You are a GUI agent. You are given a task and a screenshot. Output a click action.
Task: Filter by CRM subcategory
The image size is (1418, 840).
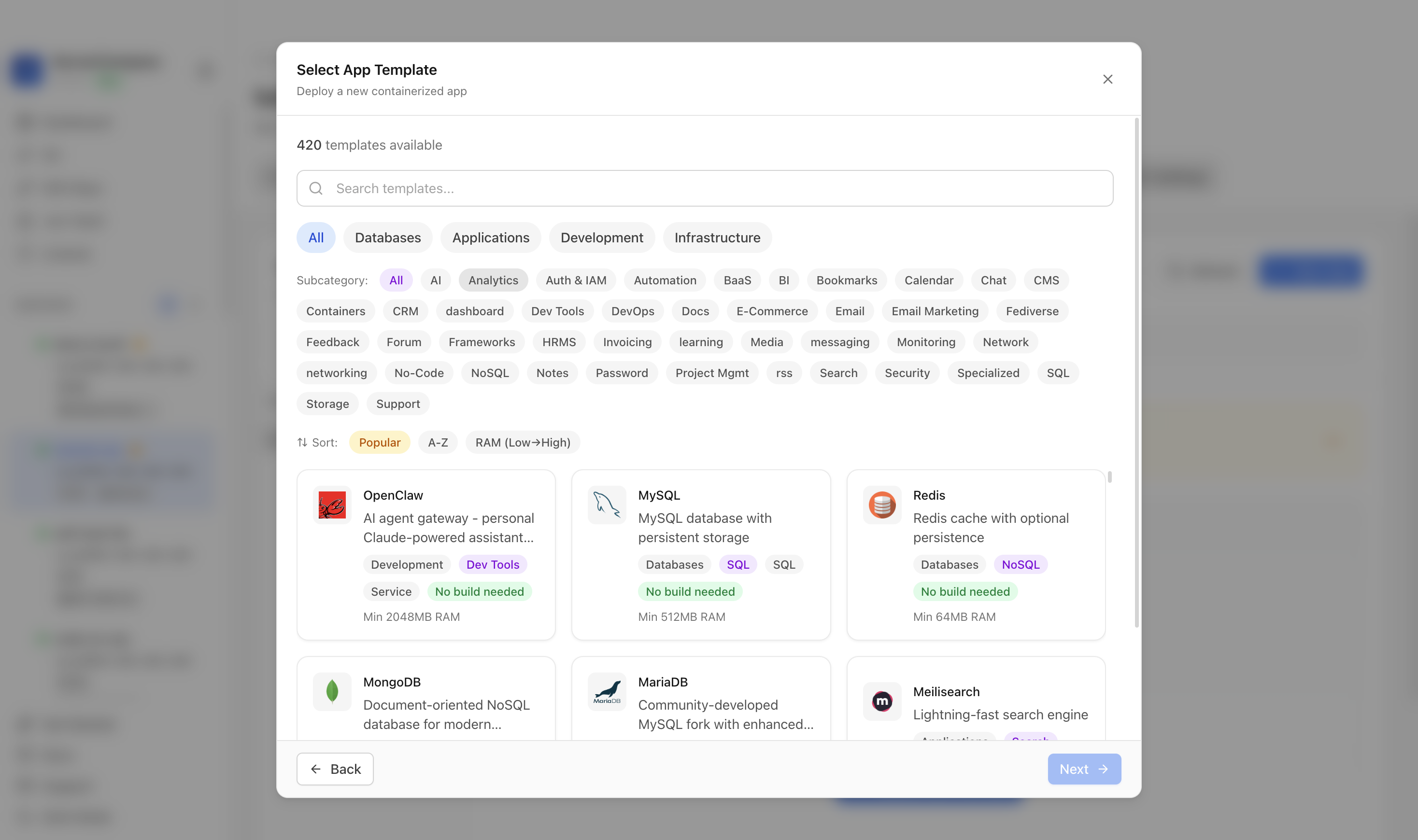406,311
